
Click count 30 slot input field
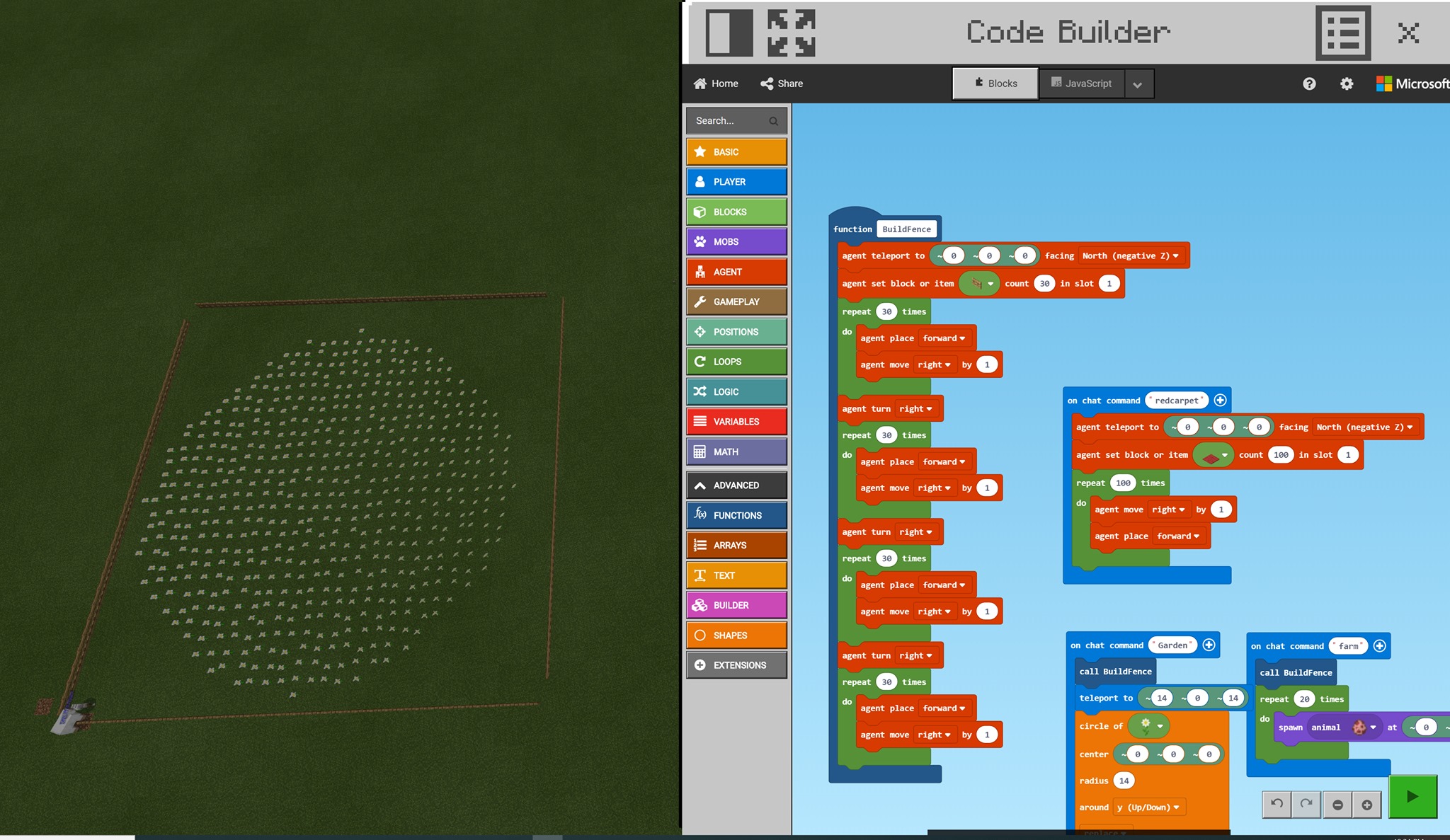[1045, 283]
